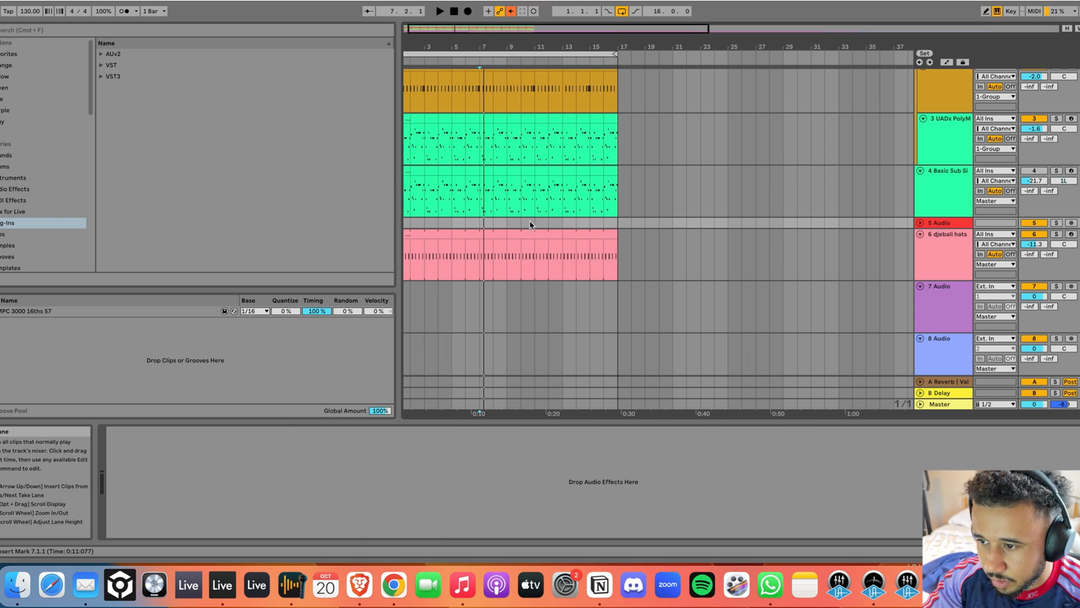Click the Set locator button
The image size is (1080, 608).
[924, 53]
